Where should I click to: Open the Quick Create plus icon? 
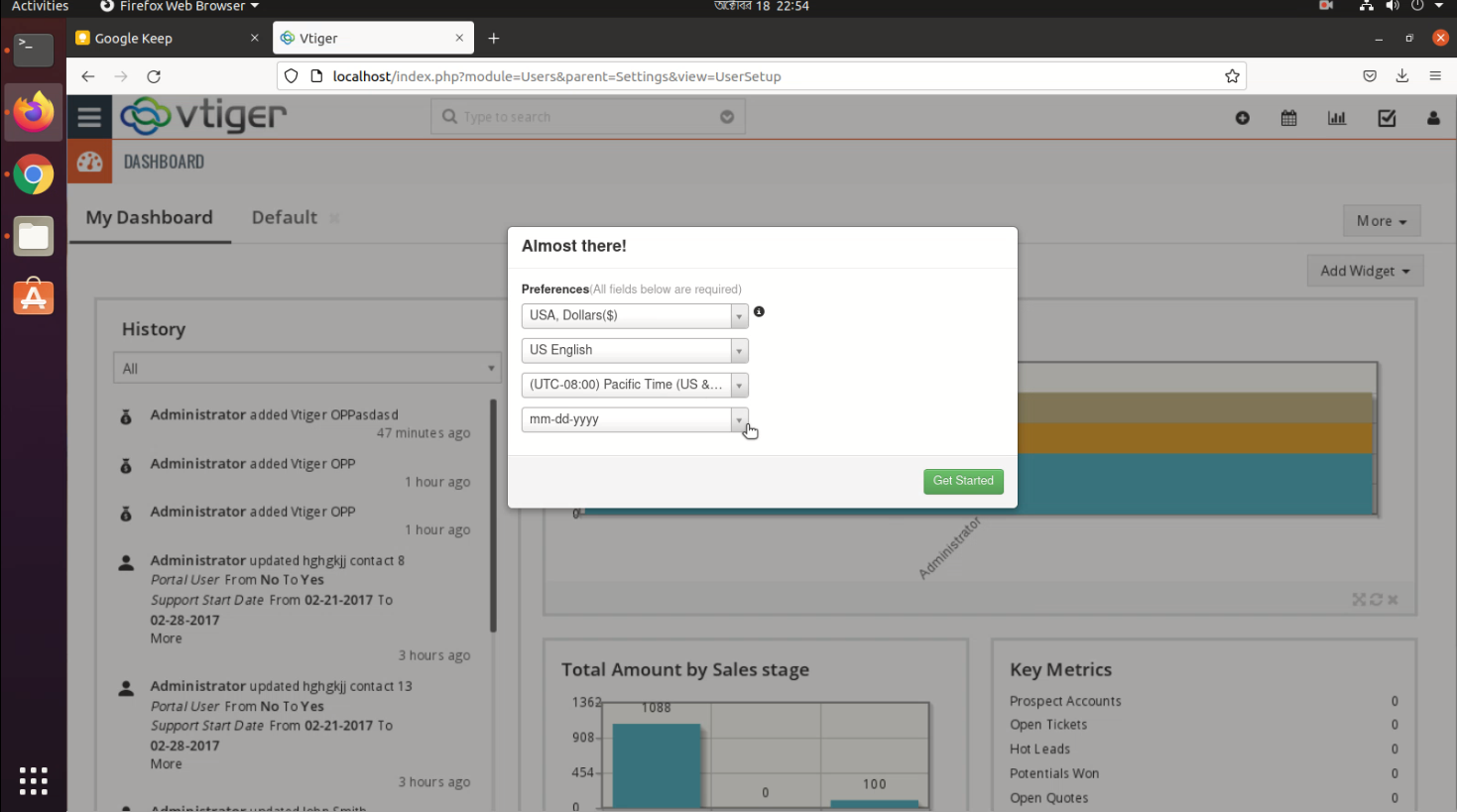[1242, 117]
